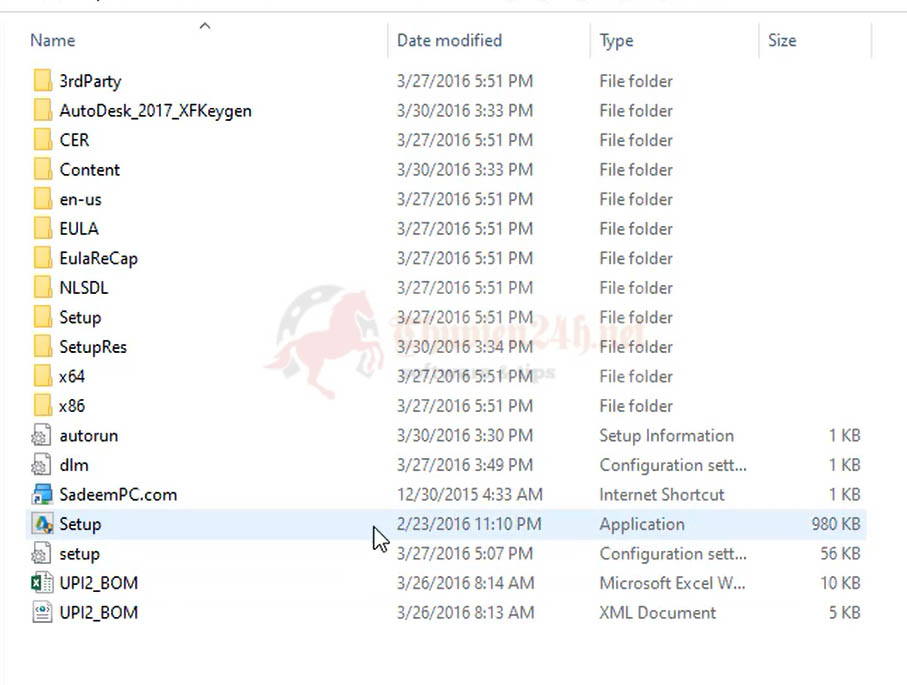The image size is (907, 685).
Task: Click the SadeemPC.com internet shortcut icon
Action: (x=42, y=494)
